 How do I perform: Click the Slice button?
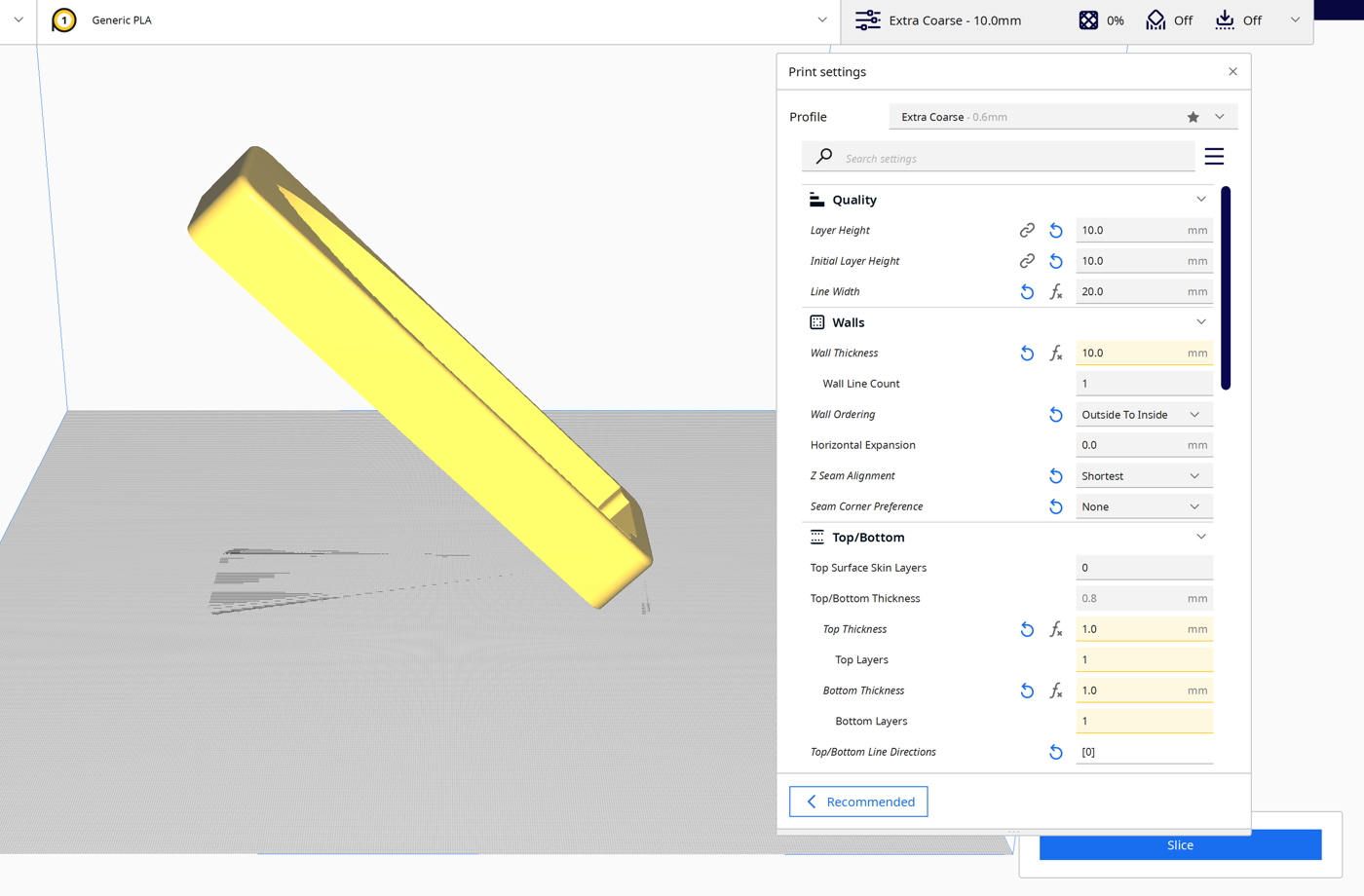coord(1180,844)
